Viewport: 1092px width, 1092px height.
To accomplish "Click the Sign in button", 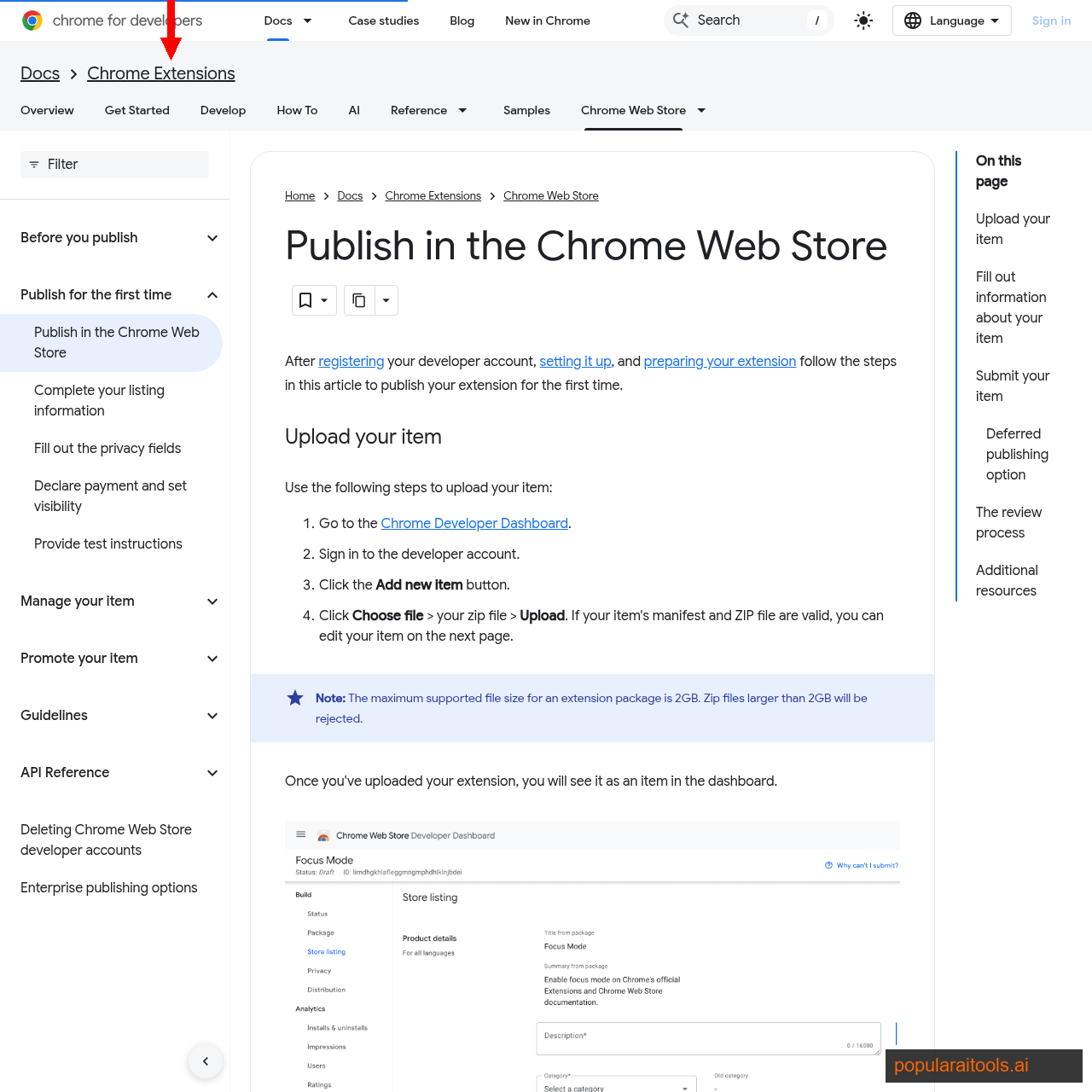I will 1051,20.
